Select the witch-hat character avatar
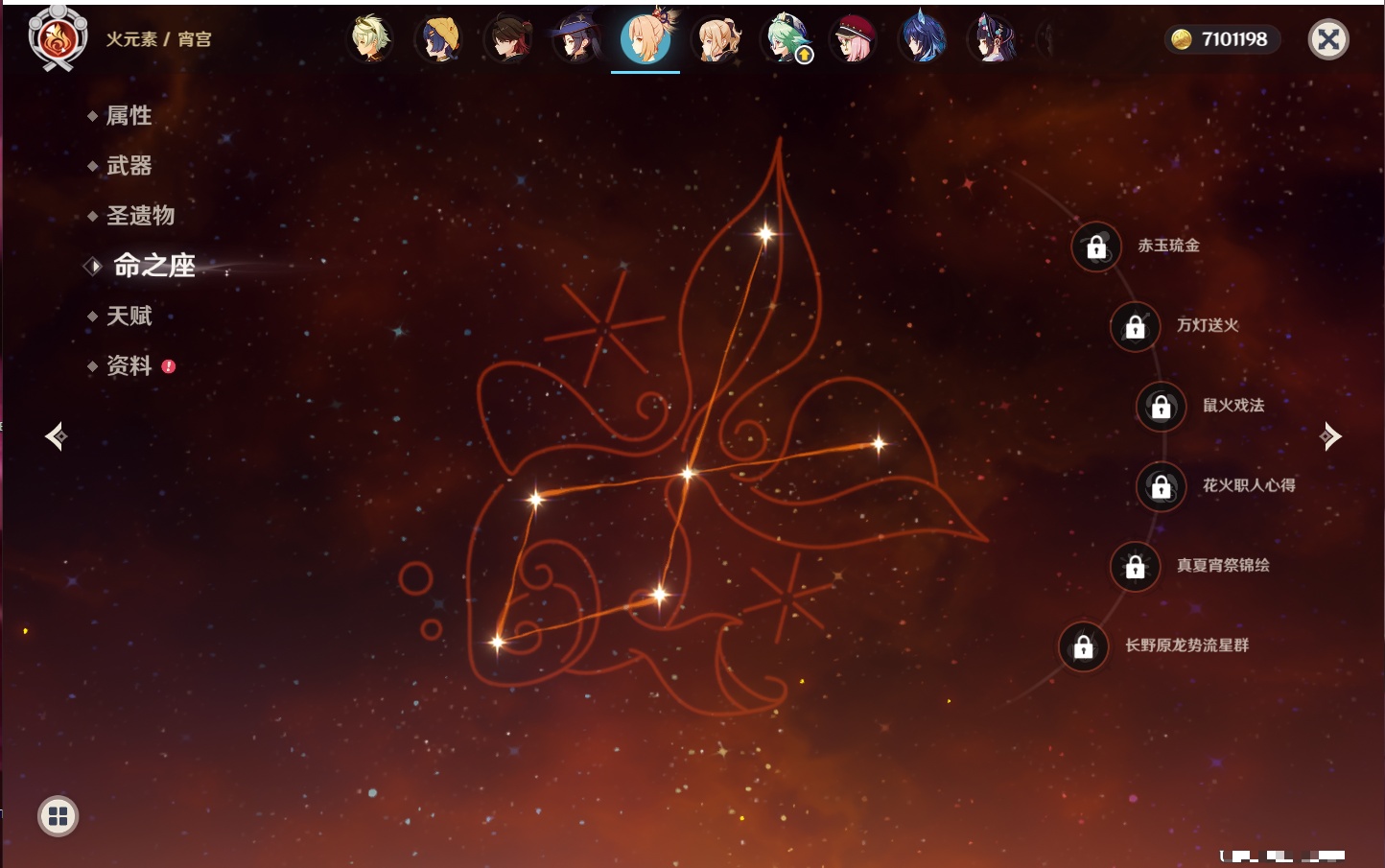This screenshot has height=868, width=1385. 576,39
